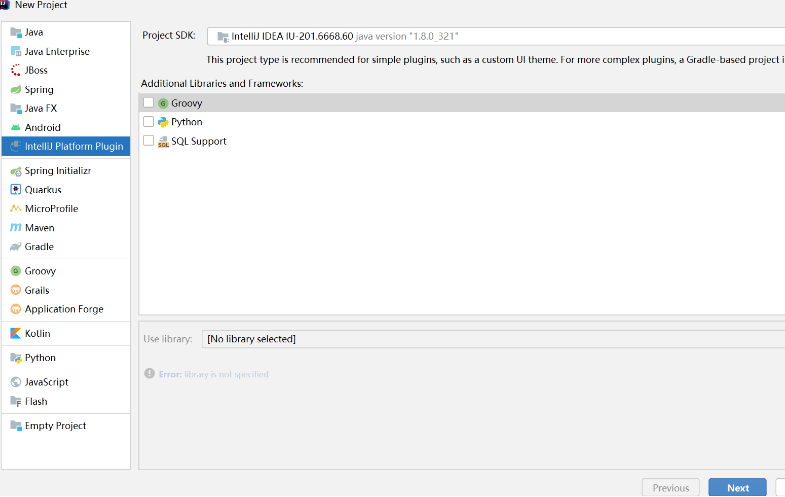Screen dimensions: 785x497
Task: Click the Kotlin logo icon
Action: coord(16,334)
